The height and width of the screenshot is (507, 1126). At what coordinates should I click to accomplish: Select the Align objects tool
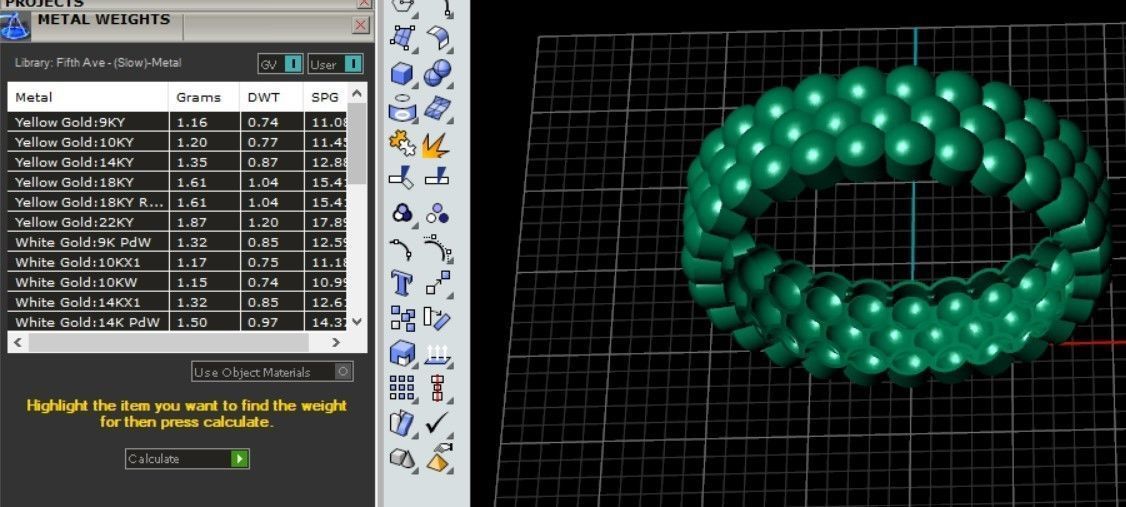pos(437,388)
